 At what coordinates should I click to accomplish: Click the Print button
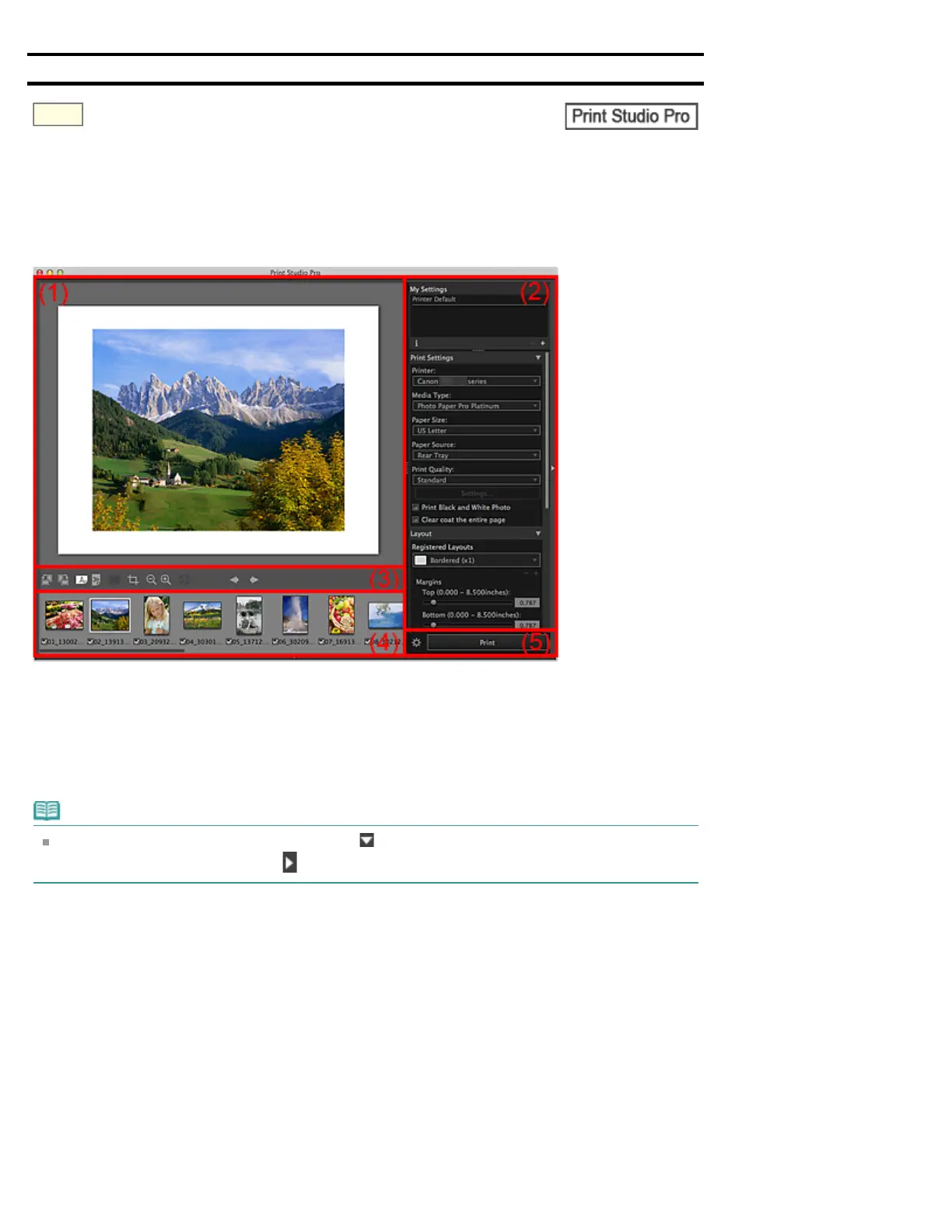pyautogui.click(x=487, y=642)
